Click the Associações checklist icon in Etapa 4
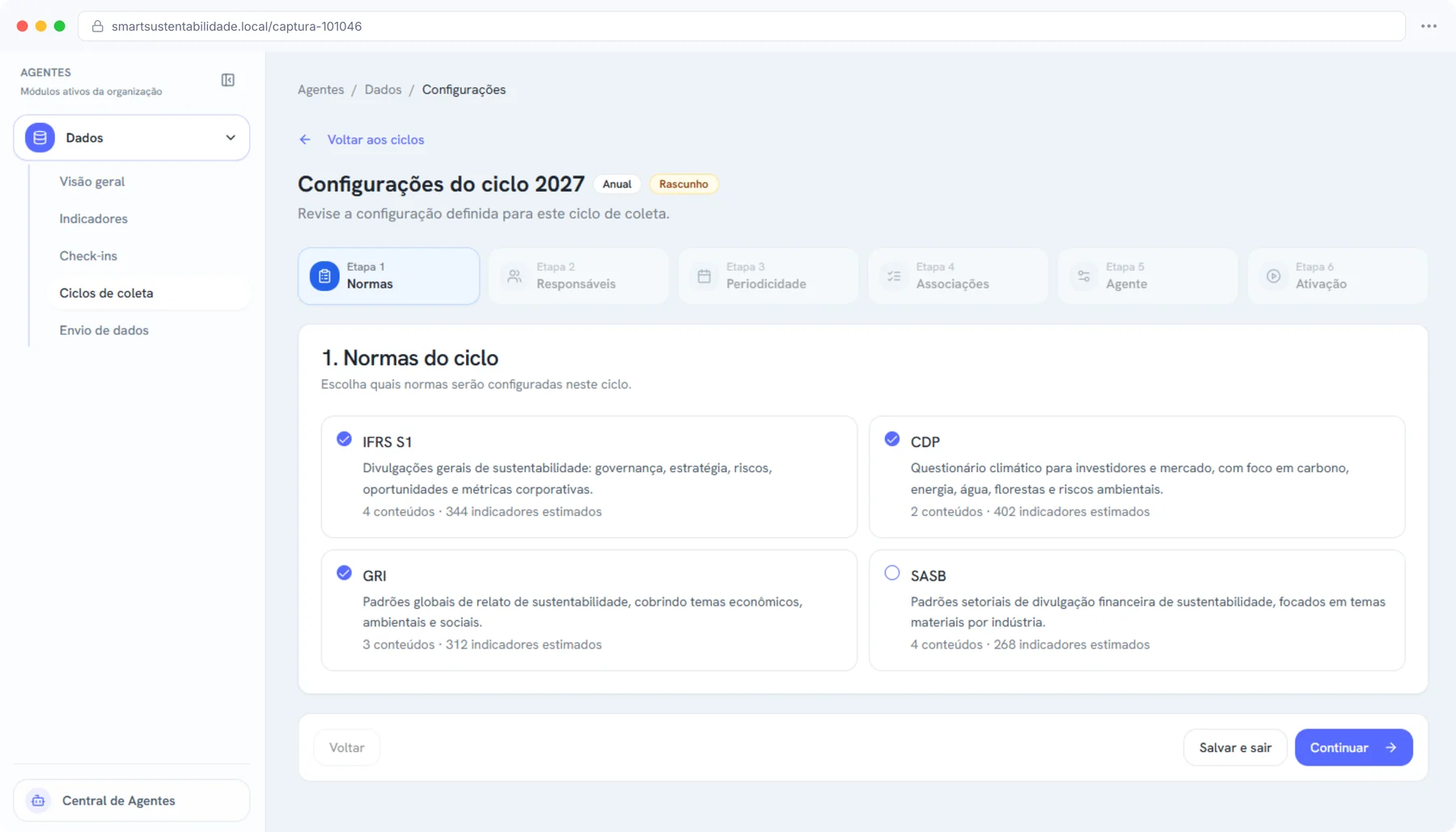The width and height of the screenshot is (1456, 832). coord(894,276)
